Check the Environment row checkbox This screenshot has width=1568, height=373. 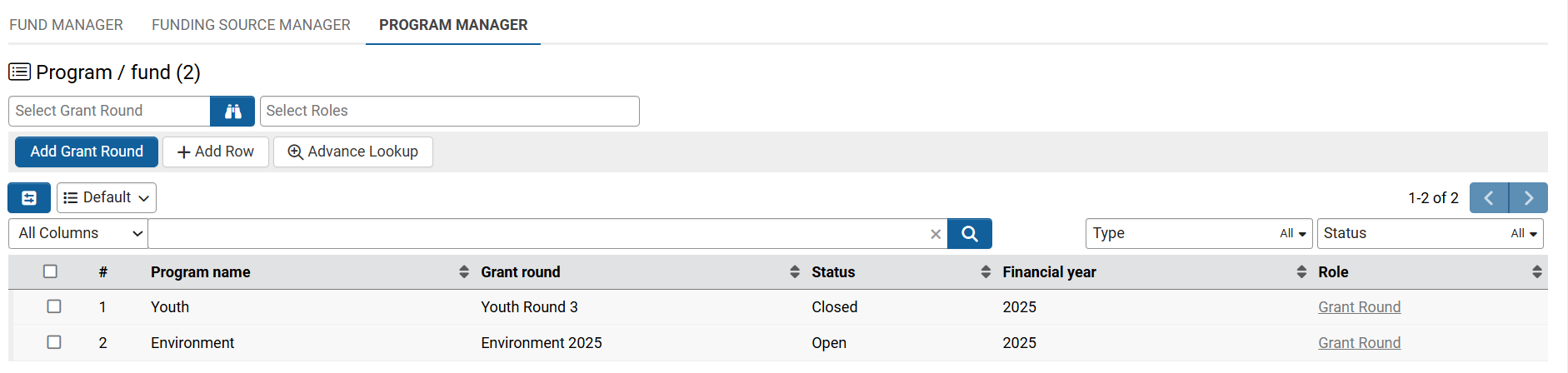click(54, 342)
